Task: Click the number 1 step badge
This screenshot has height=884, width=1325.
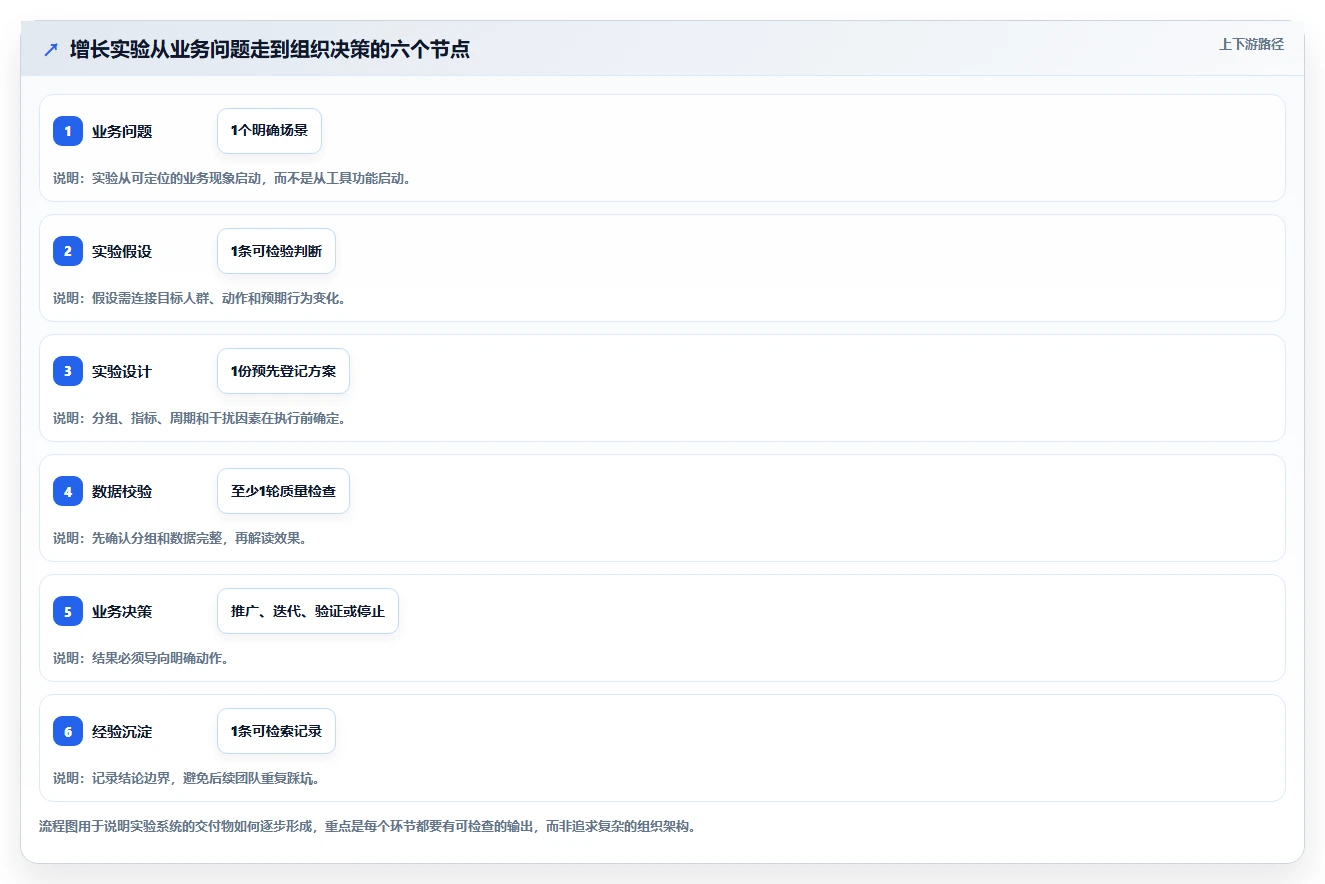Action: pyautogui.click(x=68, y=131)
